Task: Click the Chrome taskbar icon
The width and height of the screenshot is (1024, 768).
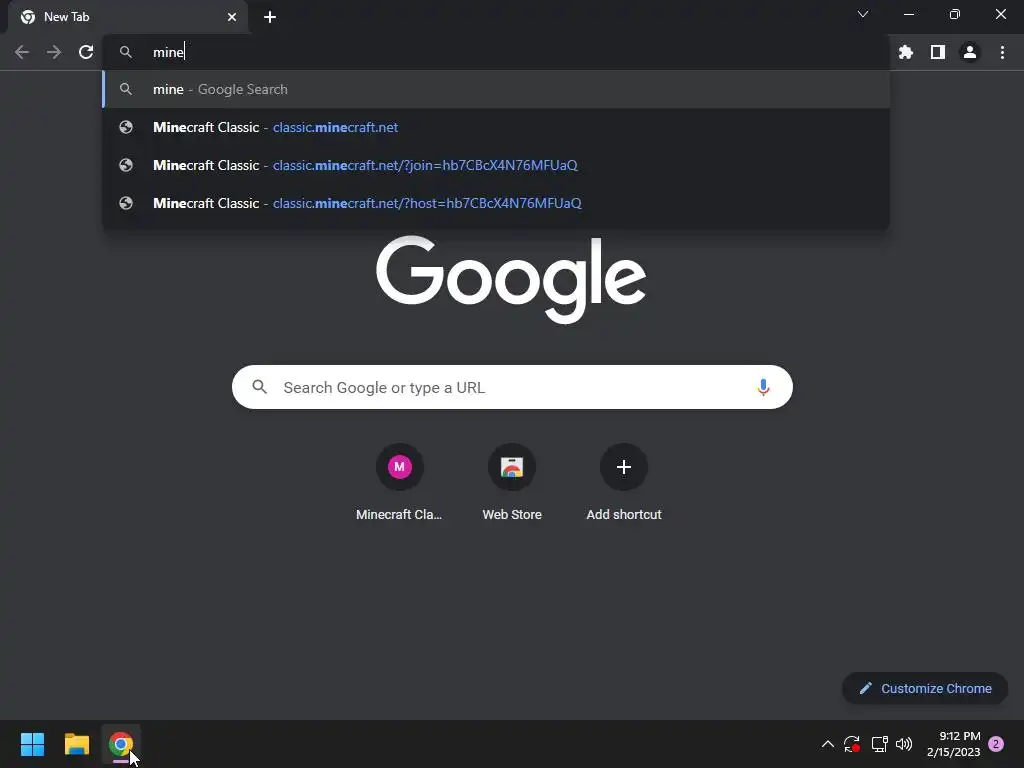Action: click(x=121, y=744)
